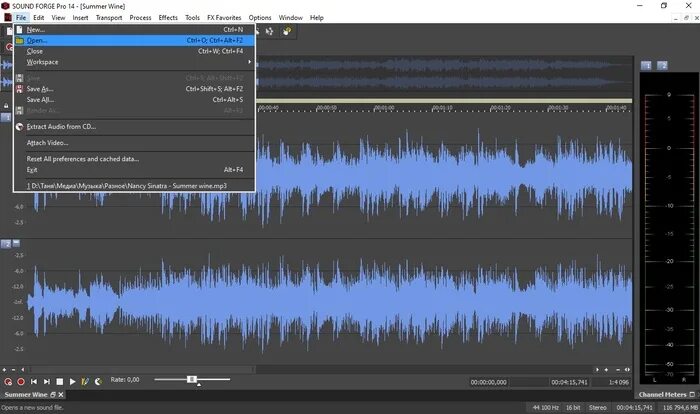Open the Window menu
The image size is (700, 414).
coord(291,17)
